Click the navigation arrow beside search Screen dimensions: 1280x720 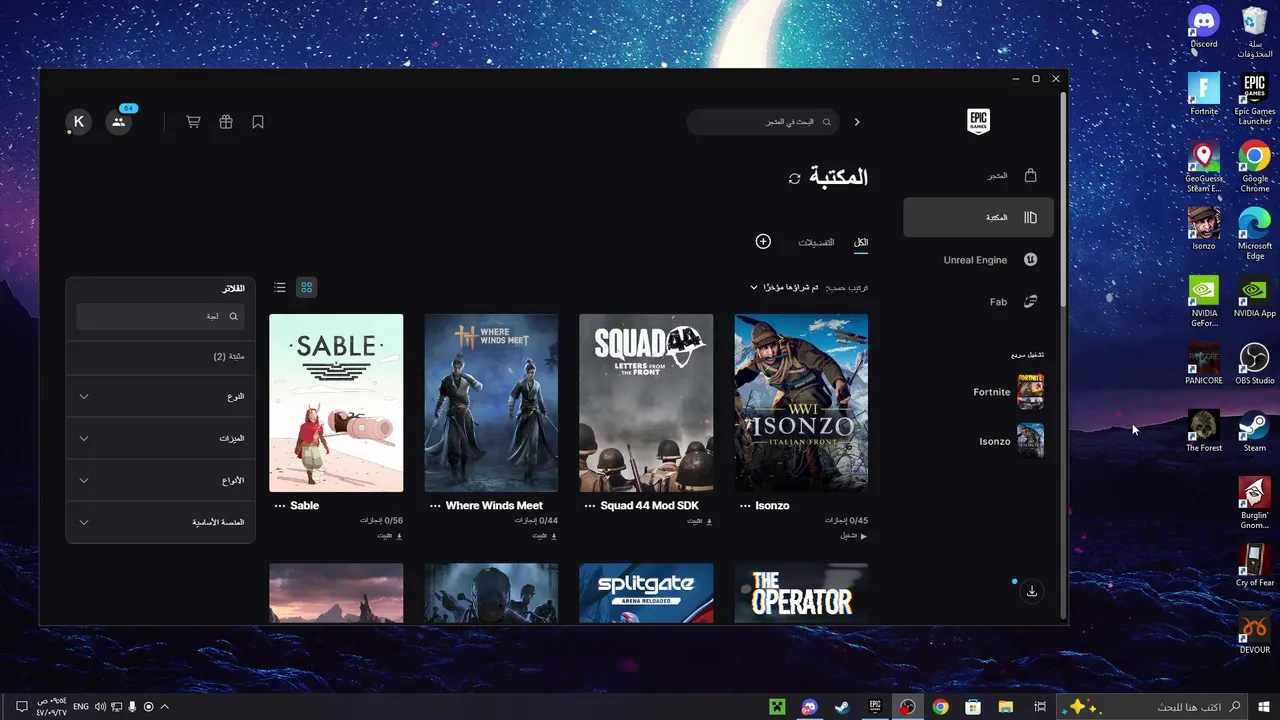[x=857, y=122]
